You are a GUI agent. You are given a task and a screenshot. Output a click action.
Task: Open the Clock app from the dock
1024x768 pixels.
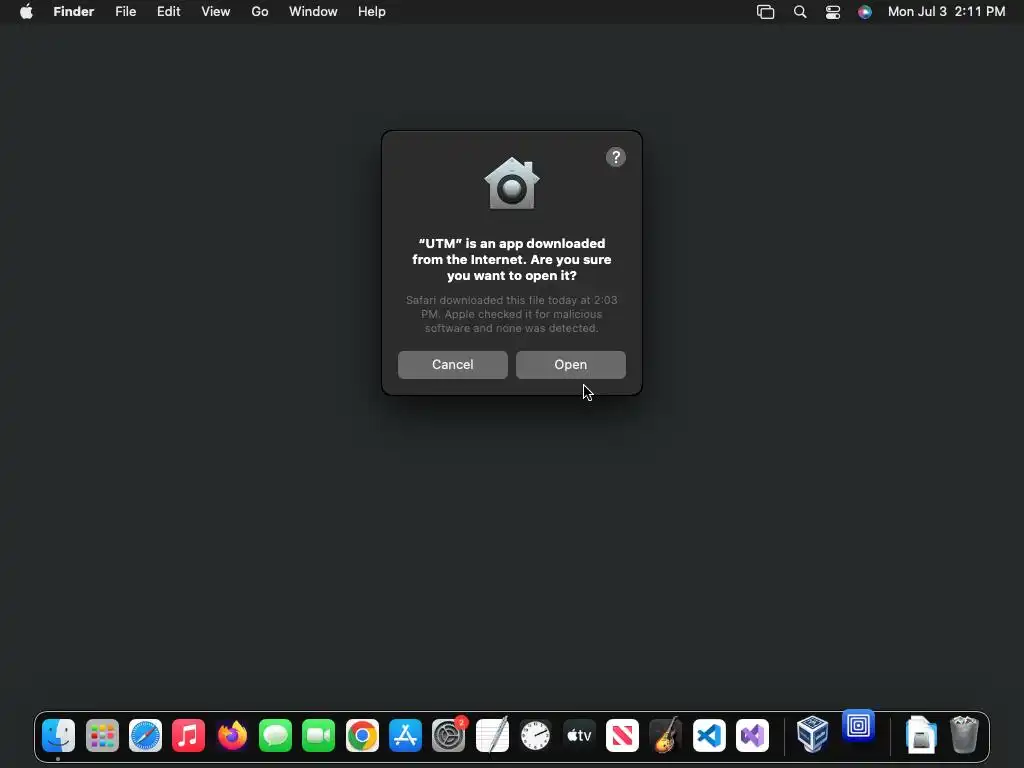[x=535, y=735]
